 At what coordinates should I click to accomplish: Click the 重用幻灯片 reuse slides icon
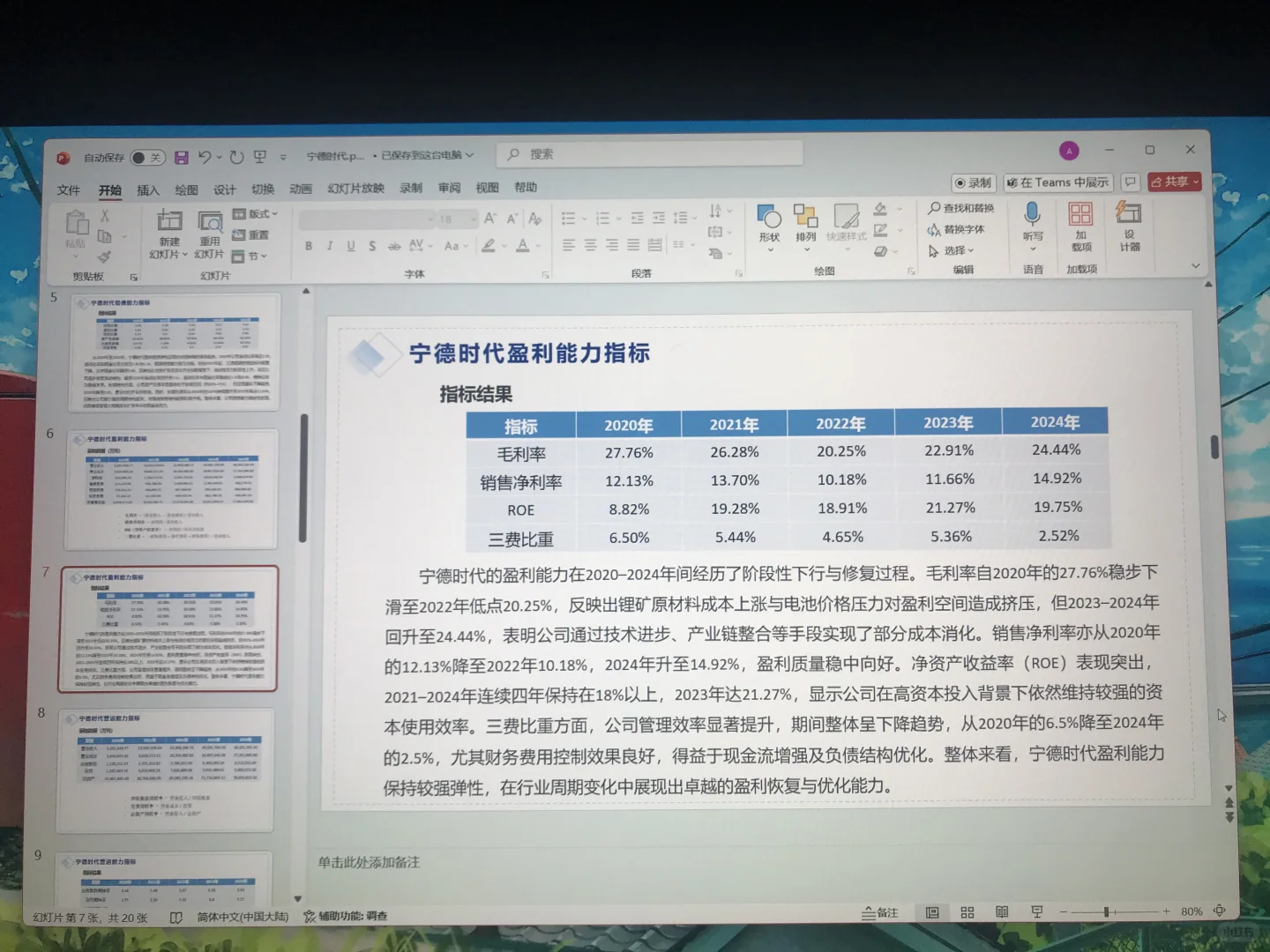[210, 220]
